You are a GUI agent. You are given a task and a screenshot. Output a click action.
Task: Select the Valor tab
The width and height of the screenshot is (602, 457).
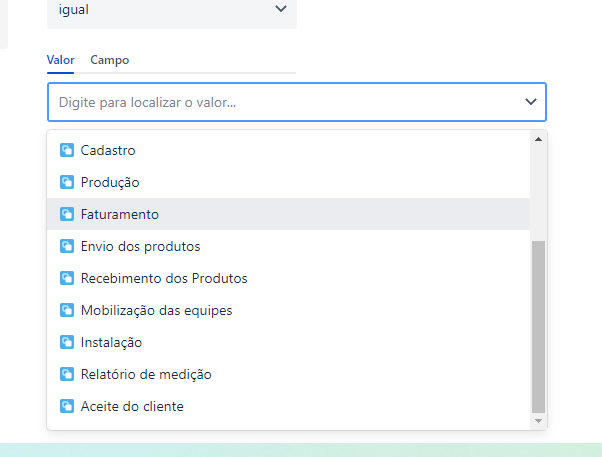(x=60, y=60)
